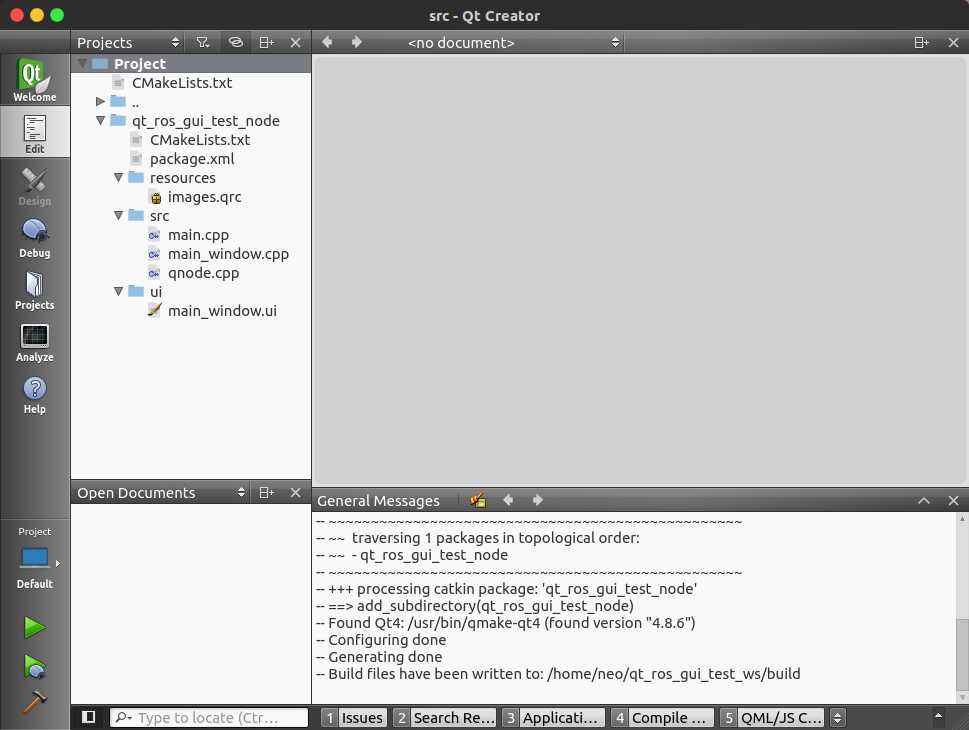969x730 pixels.
Task: Open the output panes selector arrows
Action: [x=837, y=717]
